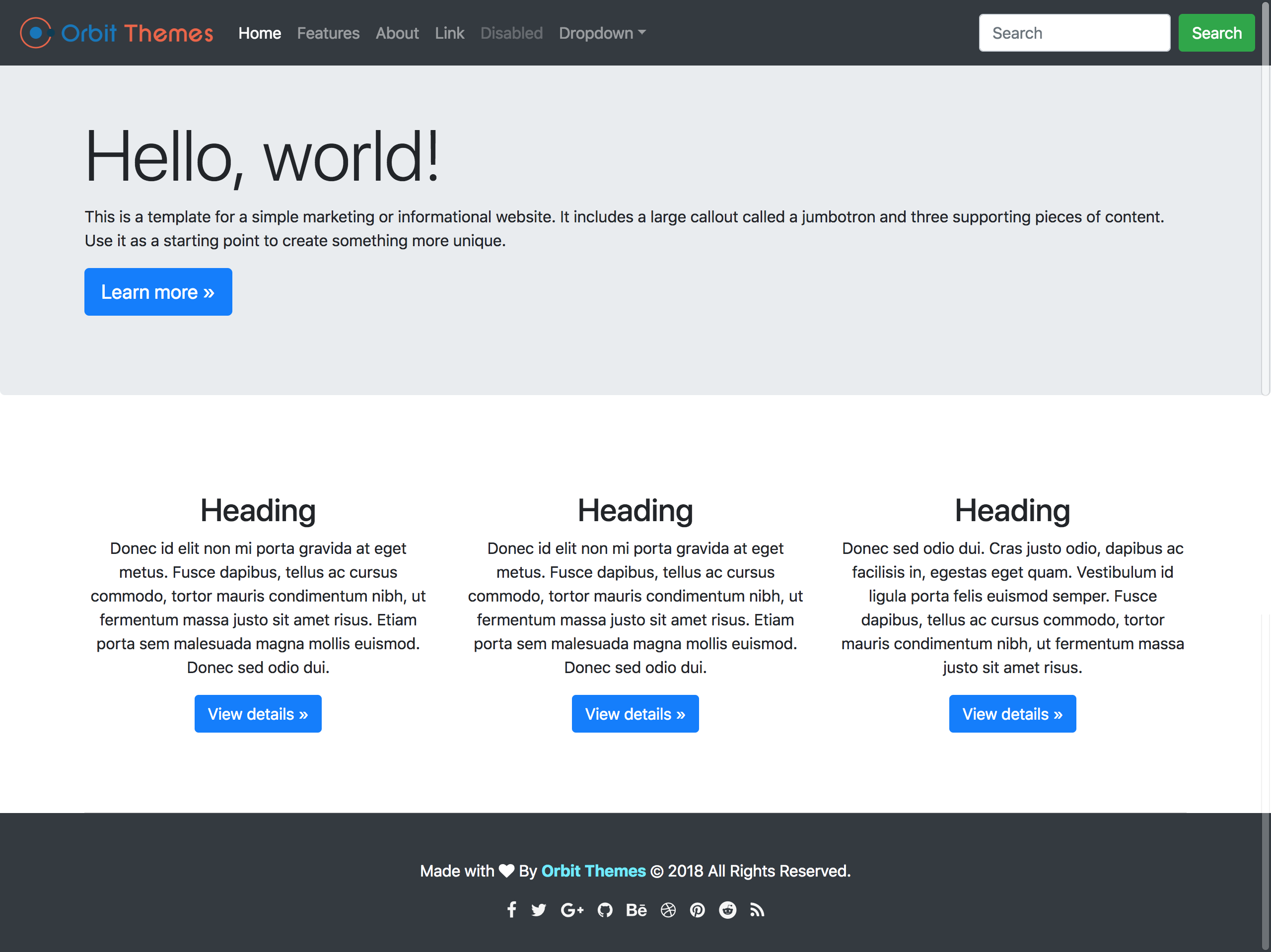Go to the Home nav item
Image resolution: width=1271 pixels, height=952 pixels.
tap(259, 33)
